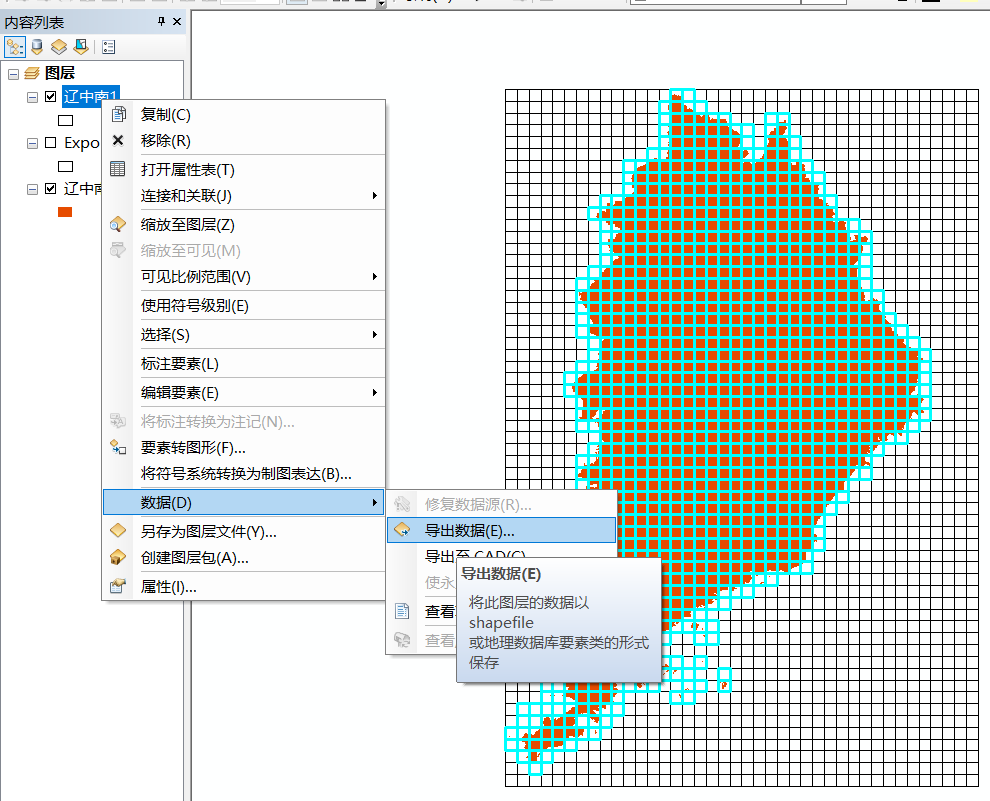Viewport: 990px width, 801px height.
Task: Open the table of contents Options icon
Action: 108,46
